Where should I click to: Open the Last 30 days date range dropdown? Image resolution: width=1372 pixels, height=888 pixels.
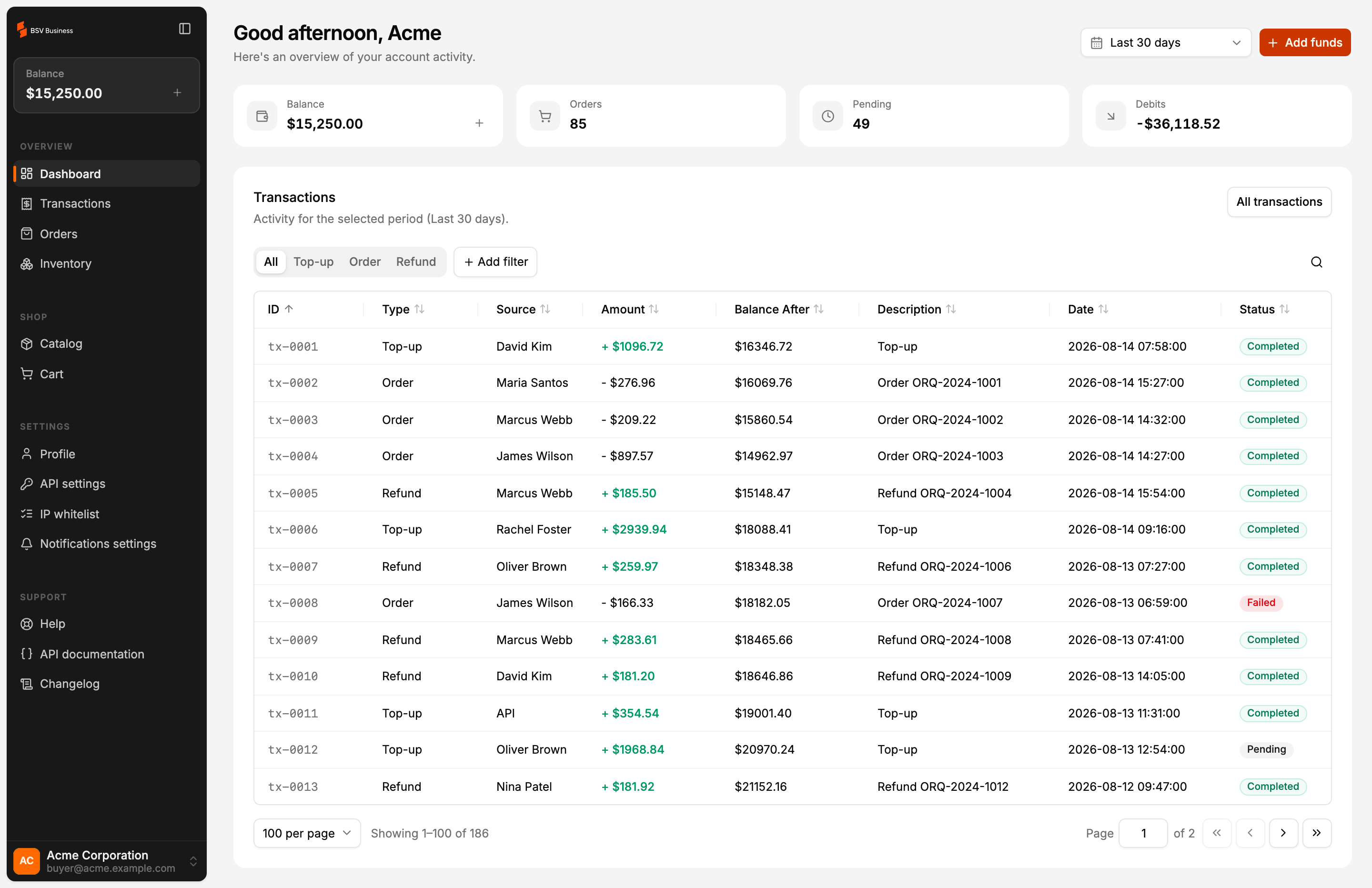coord(1166,43)
